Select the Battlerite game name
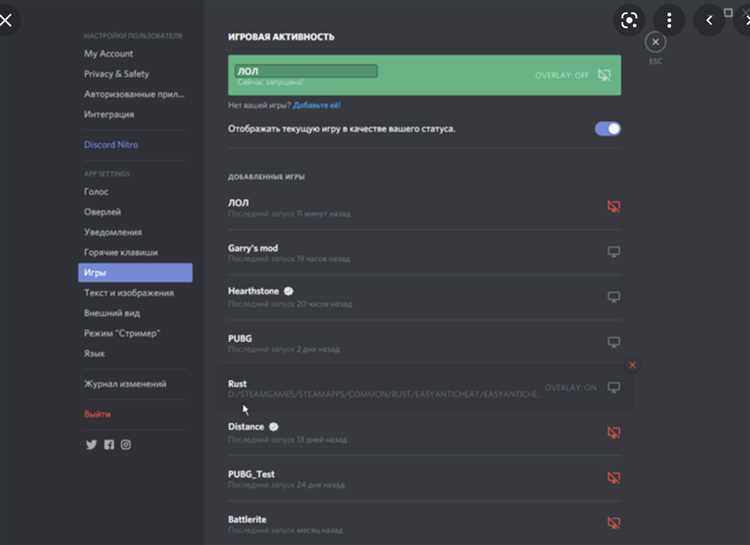This screenshot has height=545, width=750. pyautogui.click(x=247, y=519)
